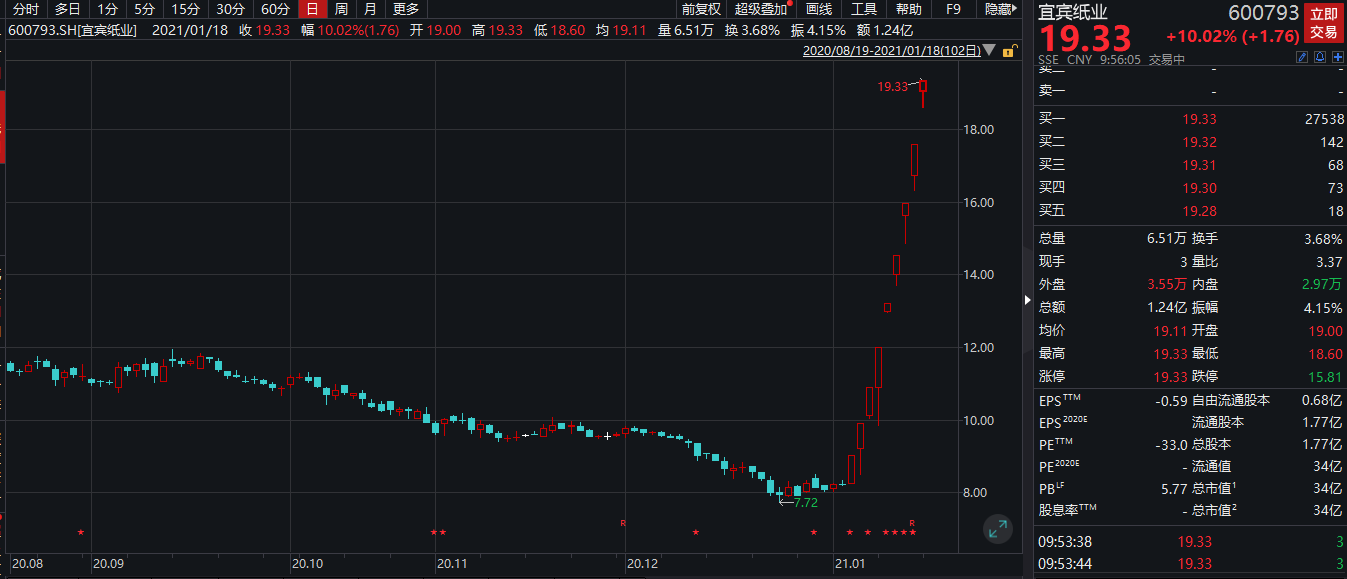The width and height of the screenshot is (1347, 579).
Task: Click the small arrow to collapse the quote panel
Action: (1028, 300)
